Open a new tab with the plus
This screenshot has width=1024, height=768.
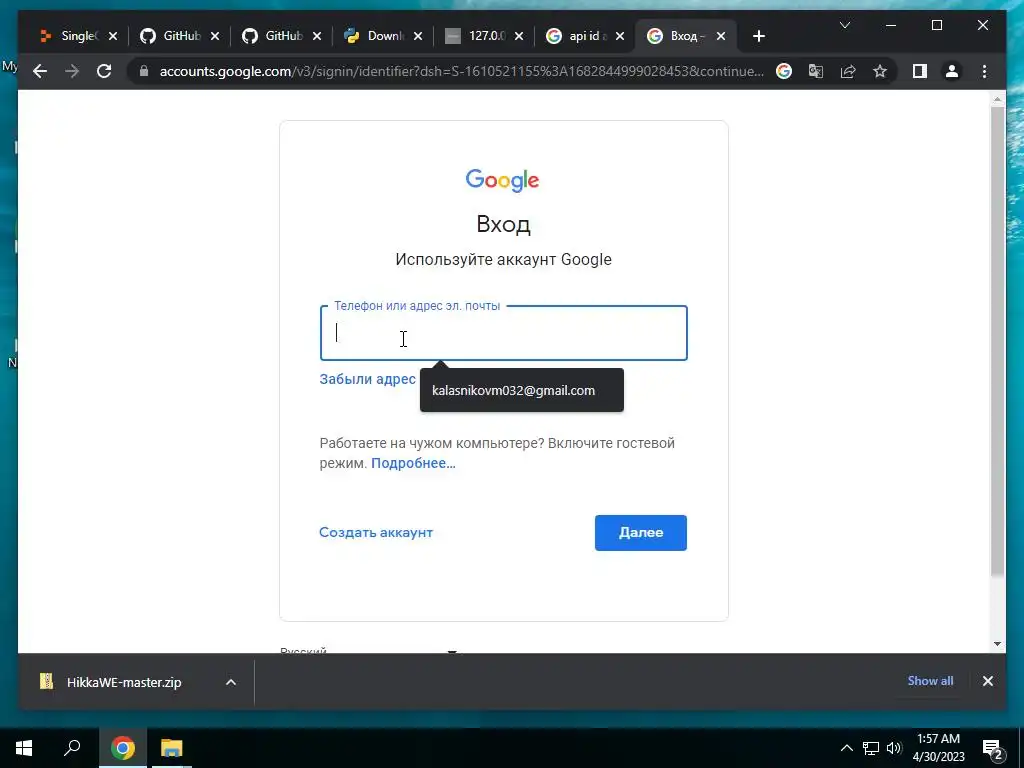coord(758,36)
